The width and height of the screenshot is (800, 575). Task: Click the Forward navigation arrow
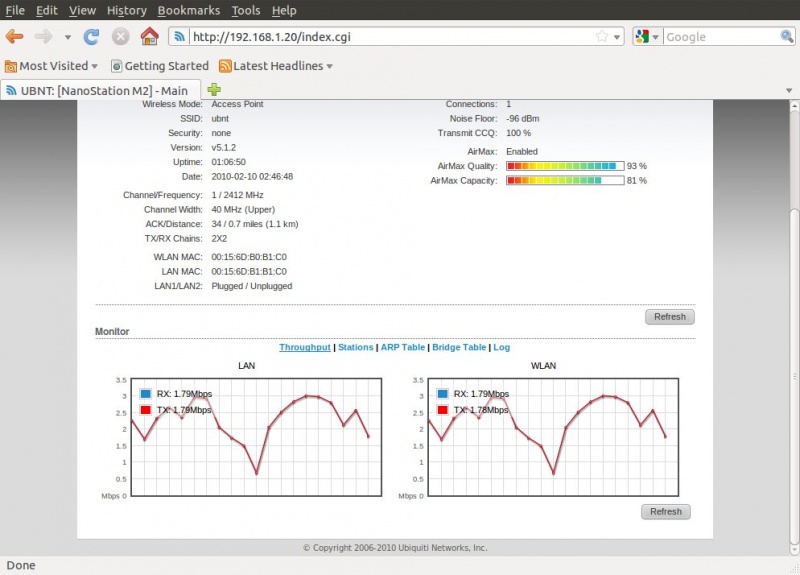[43, 37]
